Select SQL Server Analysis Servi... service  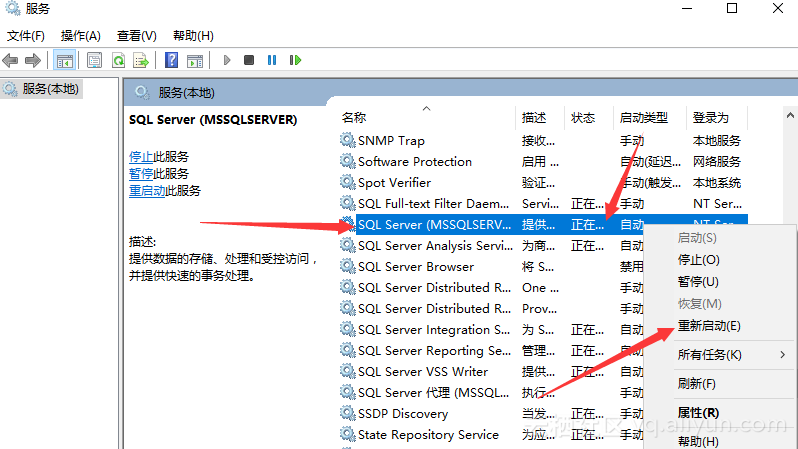pos(435,245)
